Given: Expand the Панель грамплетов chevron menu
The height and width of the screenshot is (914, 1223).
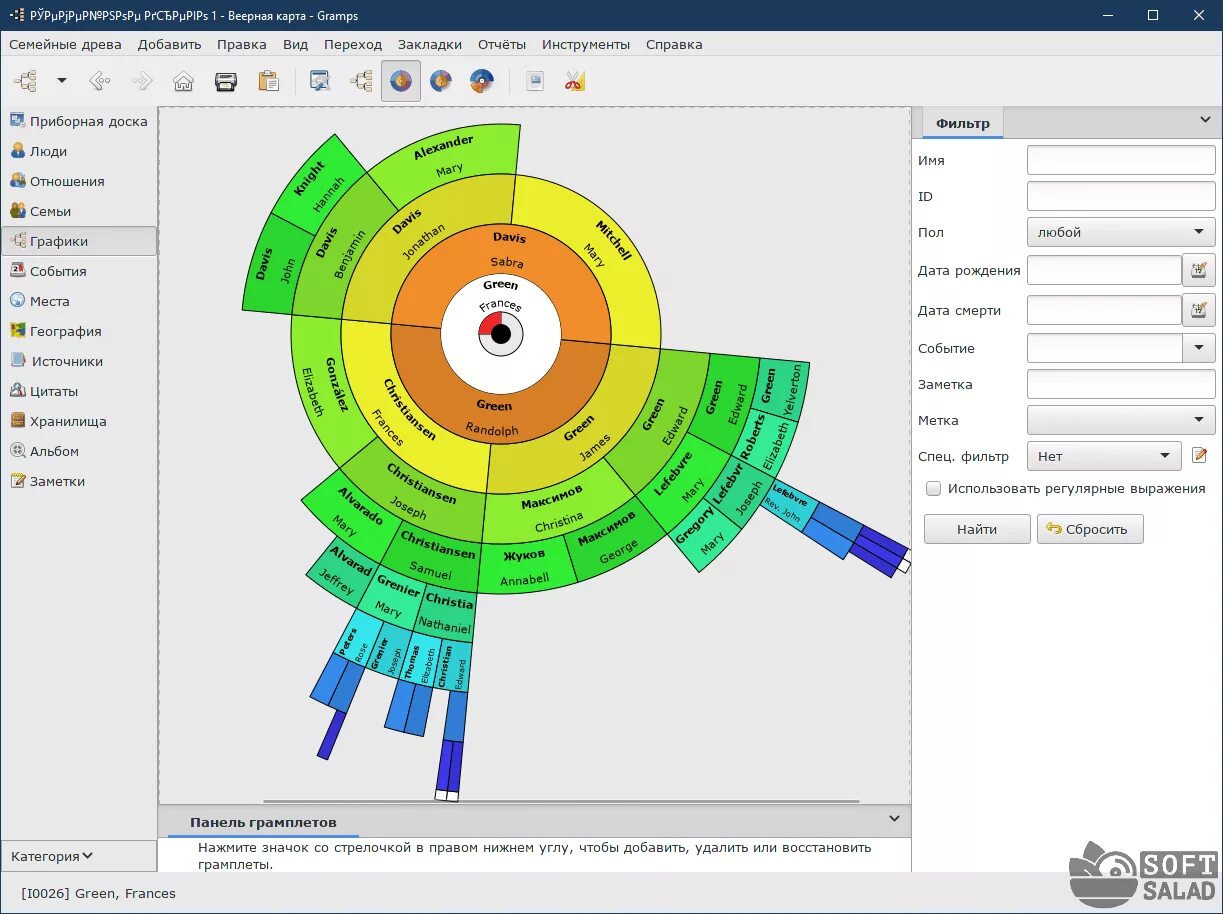Looking at the screenshot, I should (x=895, y=818).
